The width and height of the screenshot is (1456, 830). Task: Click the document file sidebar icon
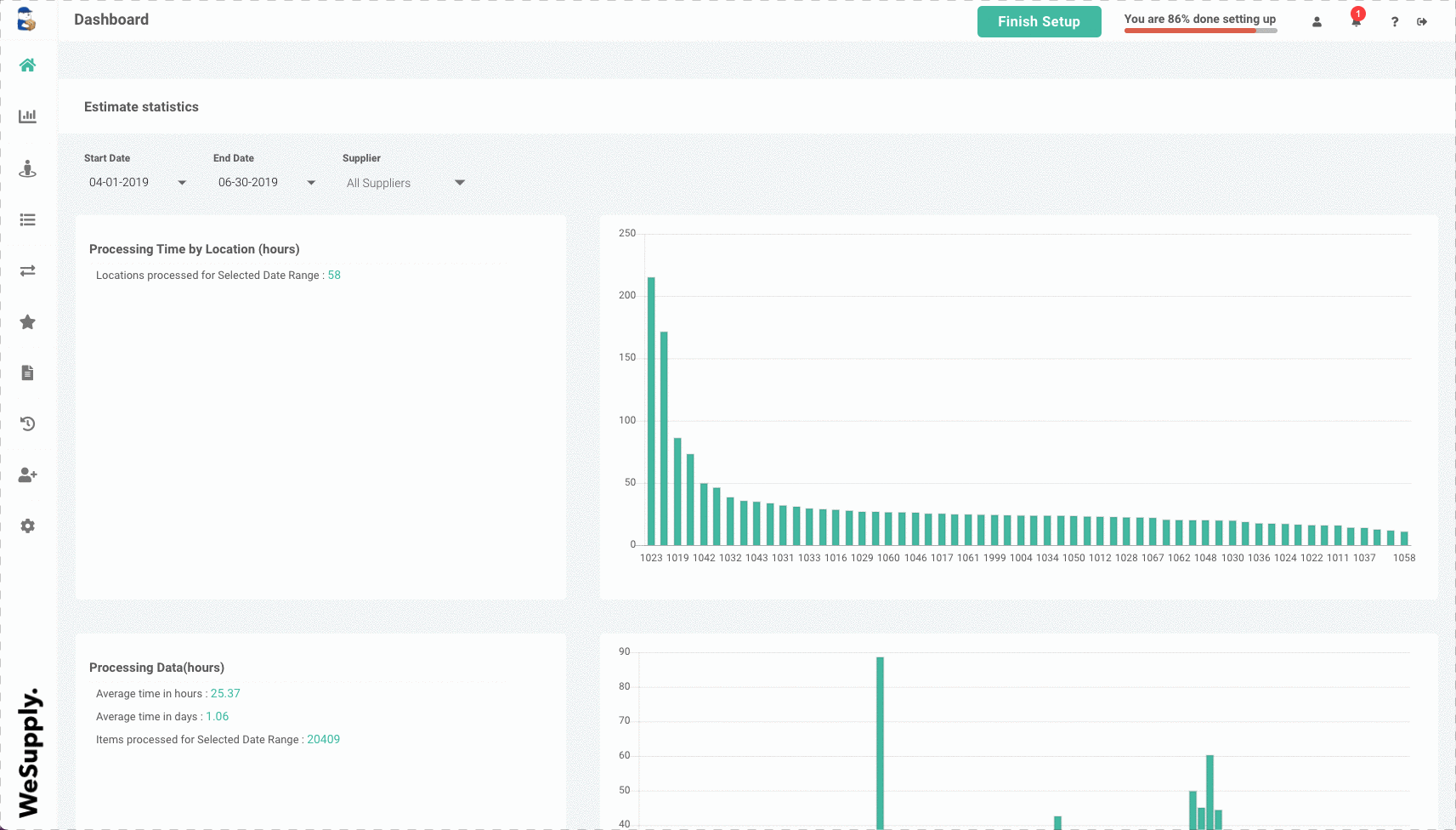click(27, 372)
